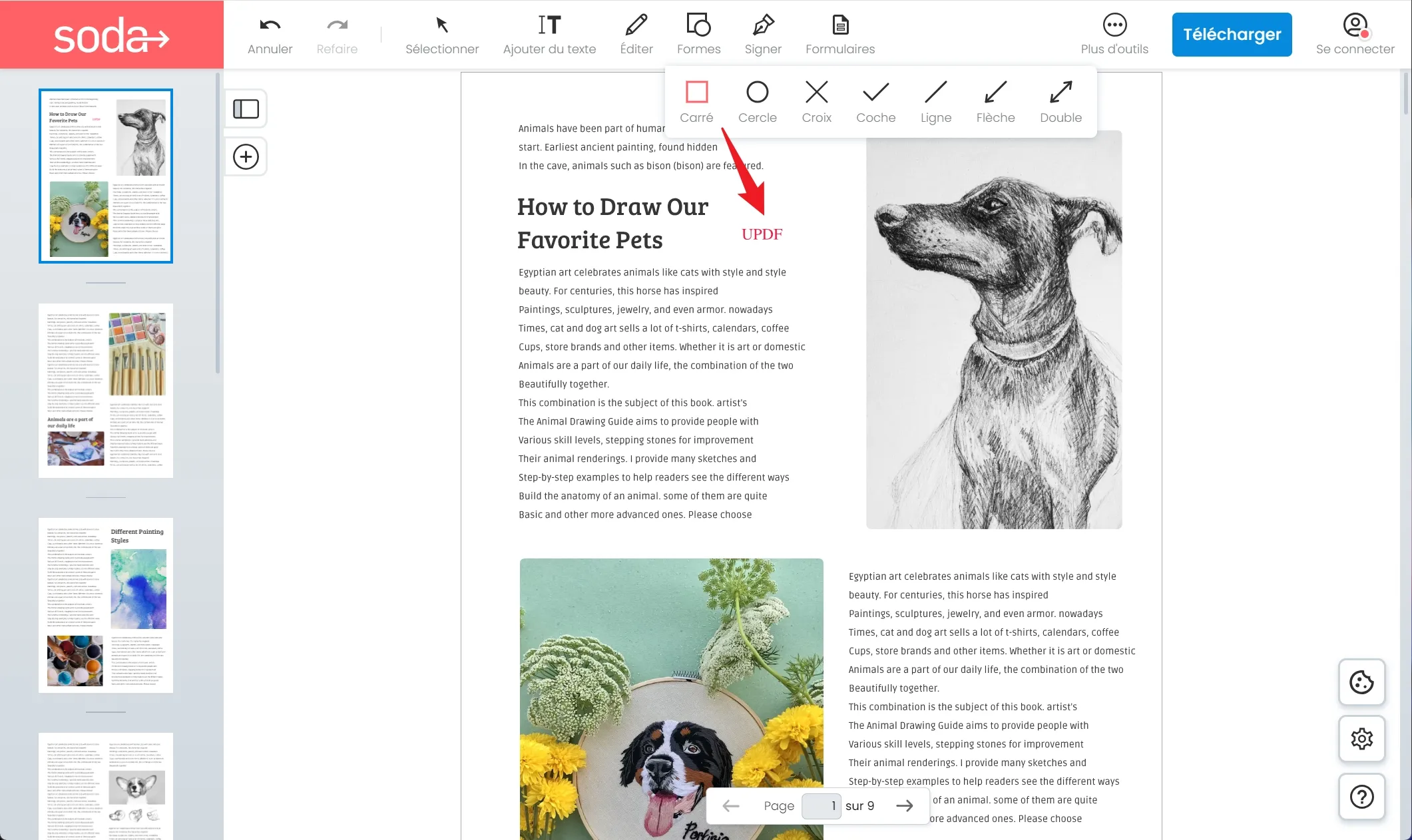
Task: Select the Carré shape tool
Action: click(696, 100)
